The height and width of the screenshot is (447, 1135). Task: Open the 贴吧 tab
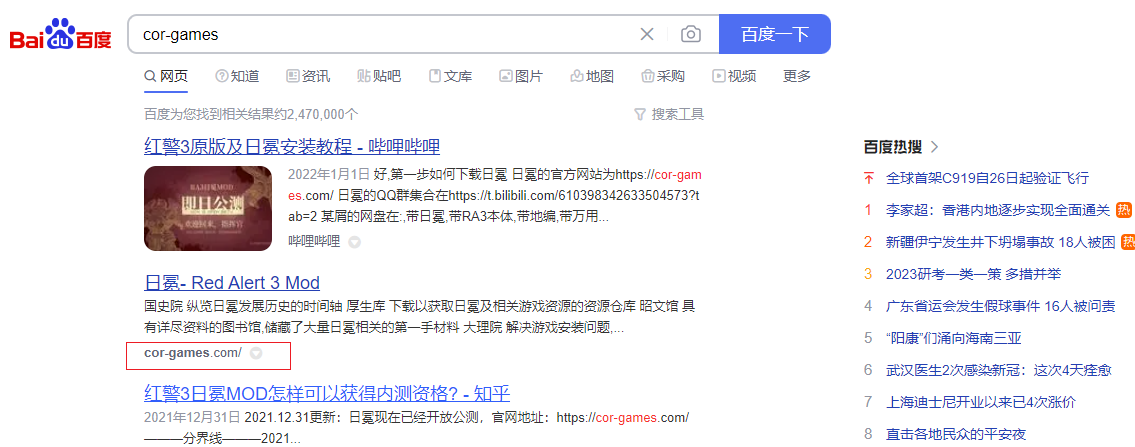point(379,77)
